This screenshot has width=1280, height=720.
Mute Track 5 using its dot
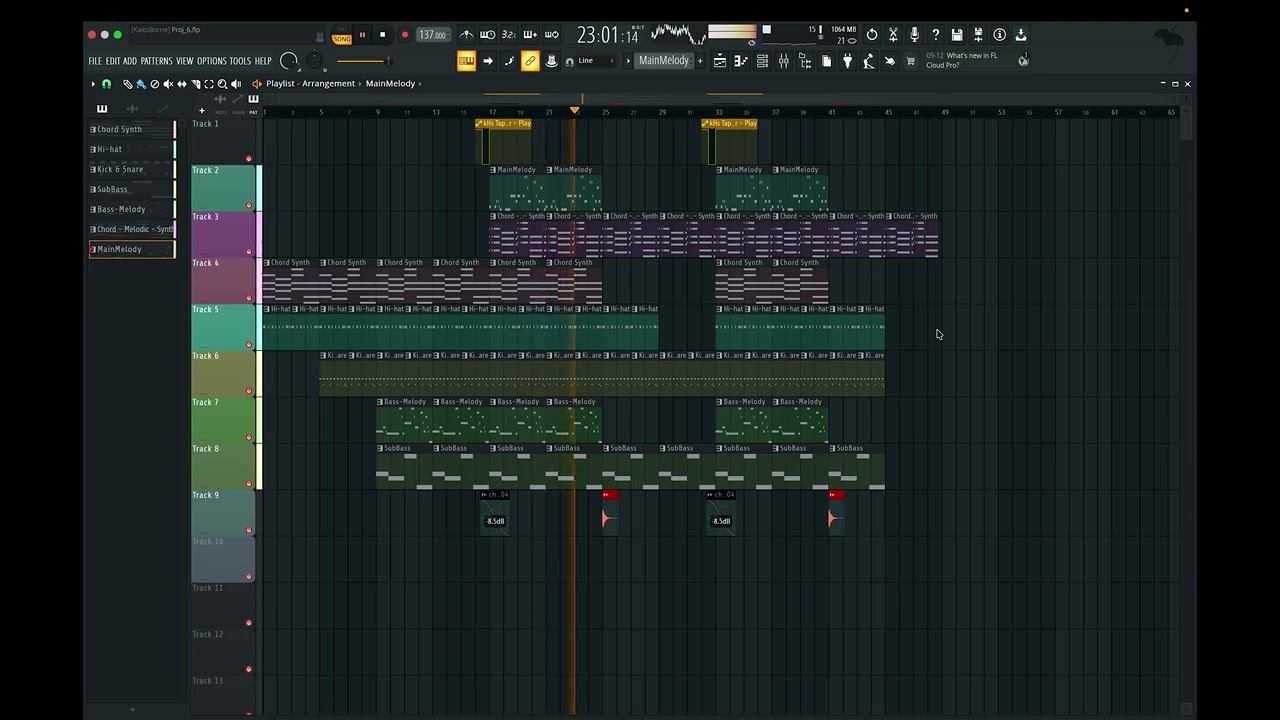pyautogui.click(x=249, y=344)
